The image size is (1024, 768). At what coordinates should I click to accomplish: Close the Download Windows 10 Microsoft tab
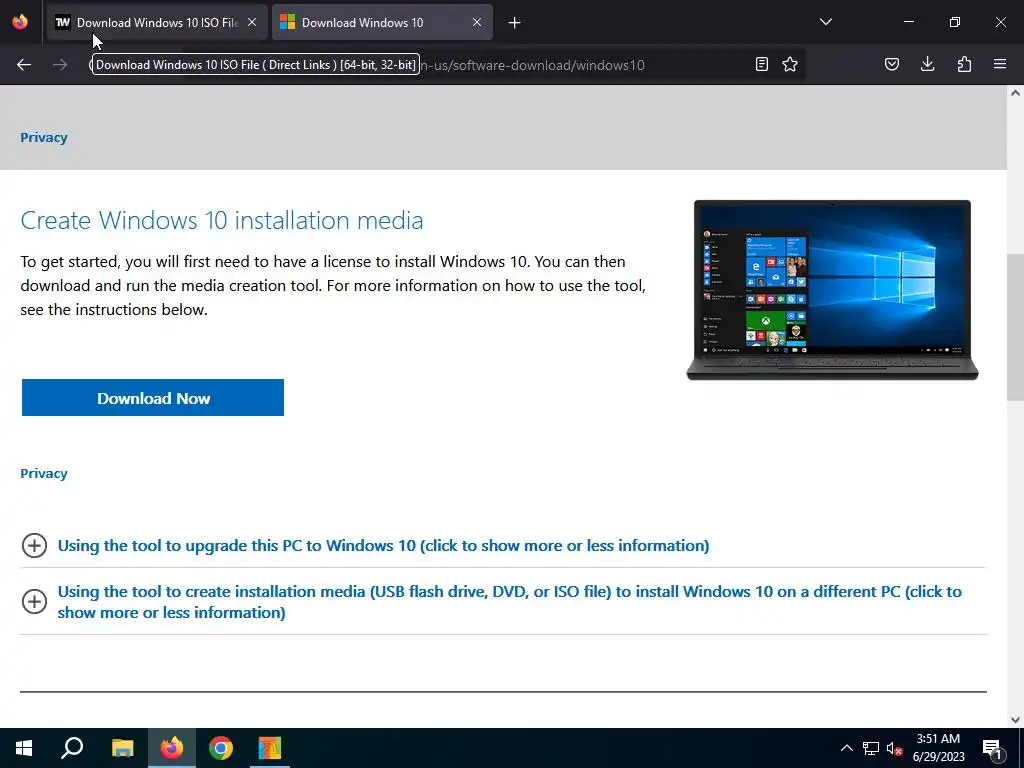(x=477, y=22)
